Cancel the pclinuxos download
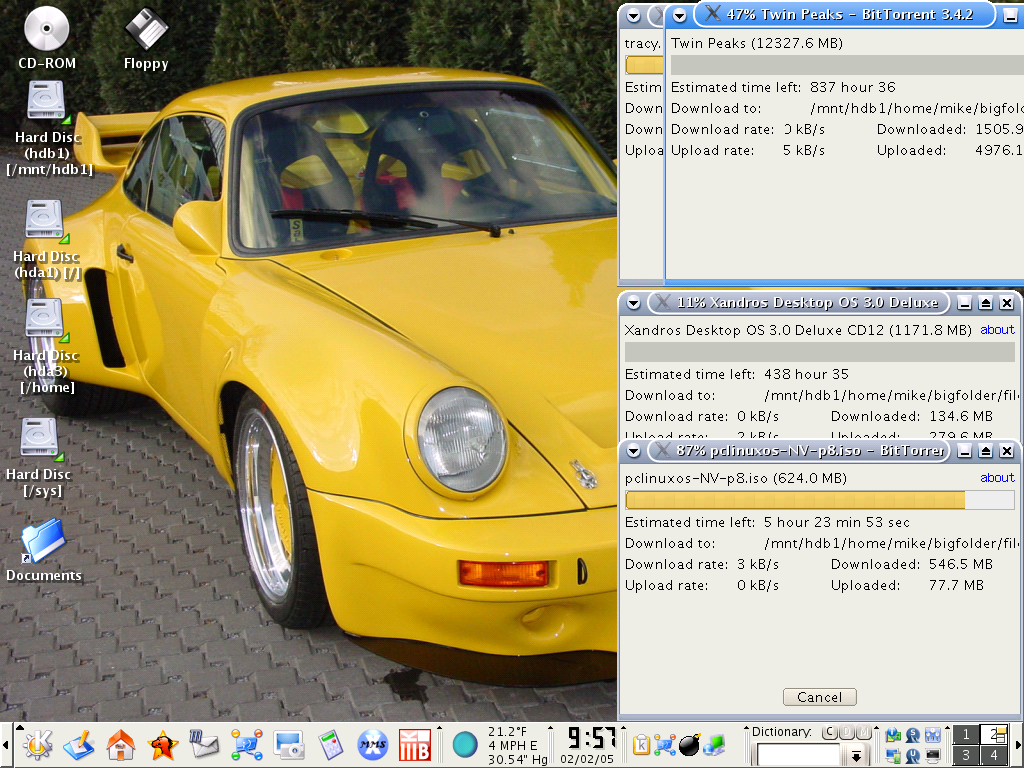This screenshot has height=768, width=1024. (819, 697)
